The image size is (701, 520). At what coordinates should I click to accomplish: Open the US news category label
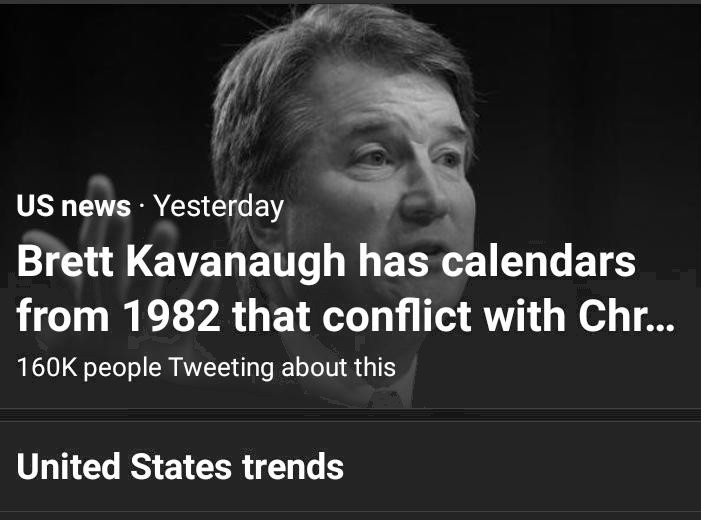coord(73,207)
